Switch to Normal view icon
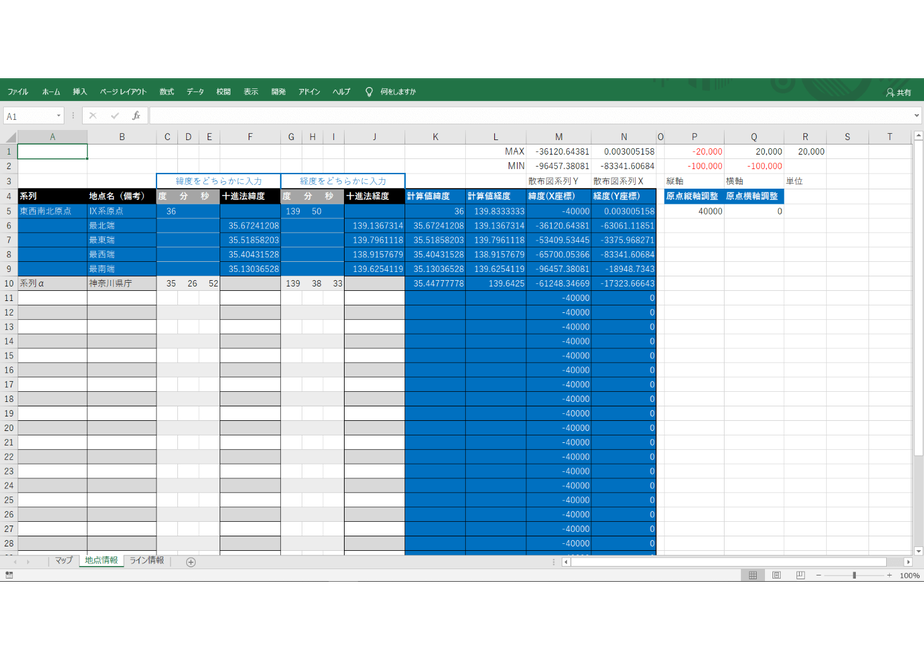This screenshot has height=660, width=924. (x=753, y=575)
